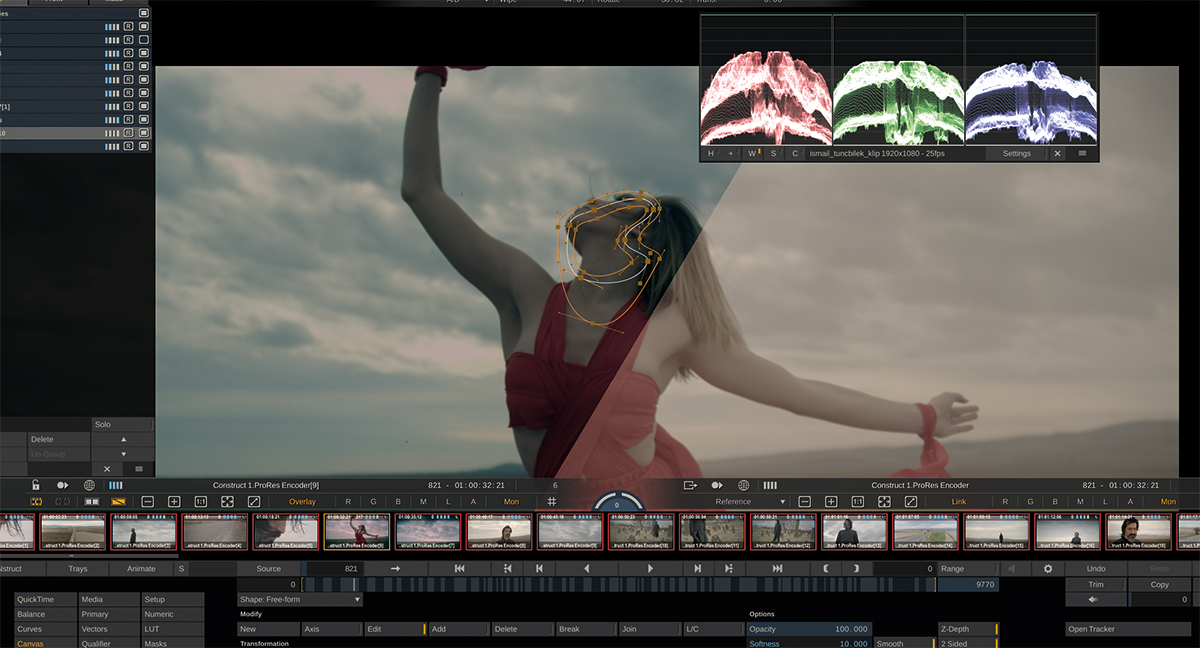This screenshot has height=648, width=1200.
Task: Click the orange split-view icon in left viewer toolbar
Action: (x=118, y=501)
